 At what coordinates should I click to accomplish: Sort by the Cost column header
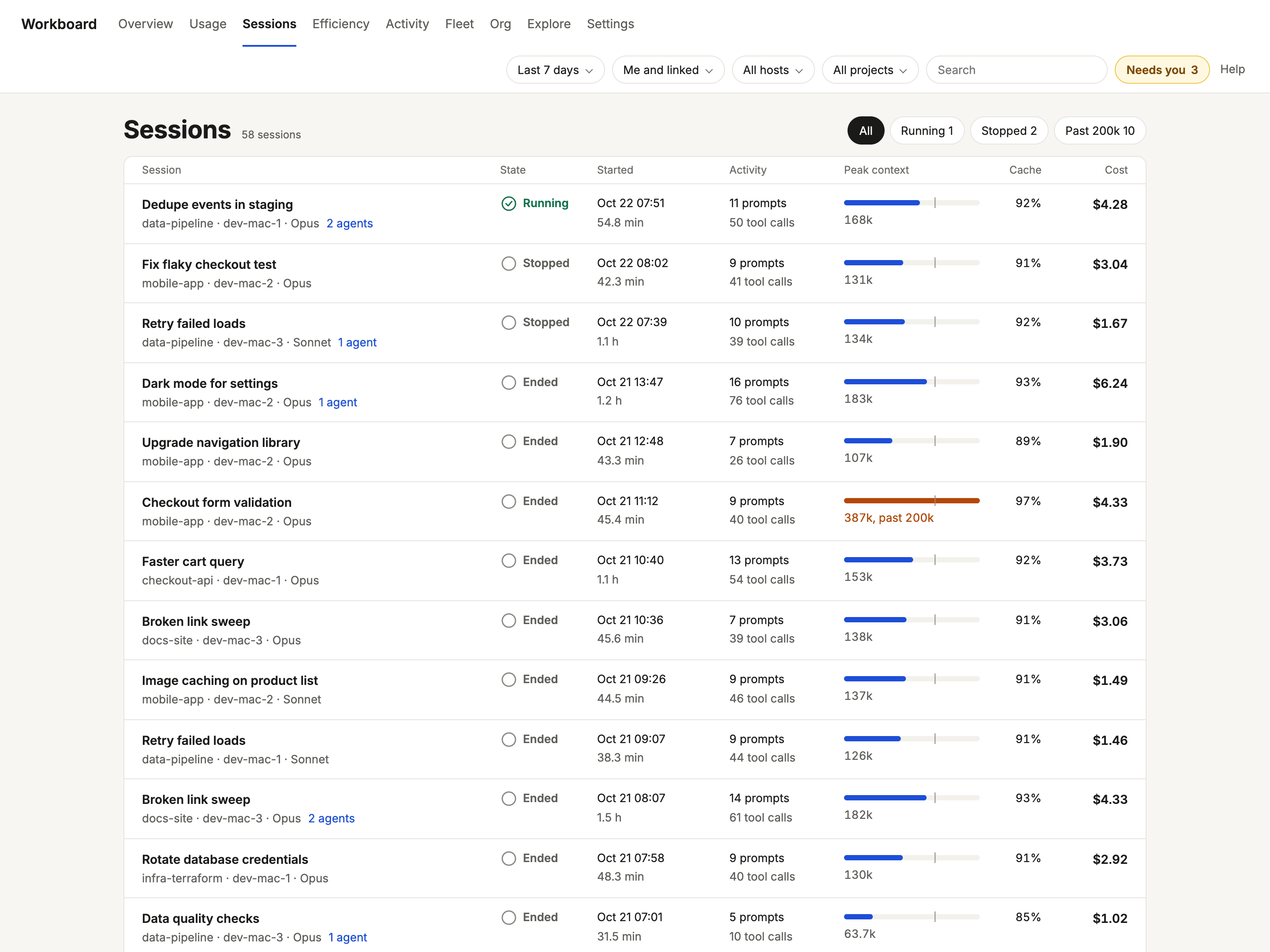(1116, 171)
